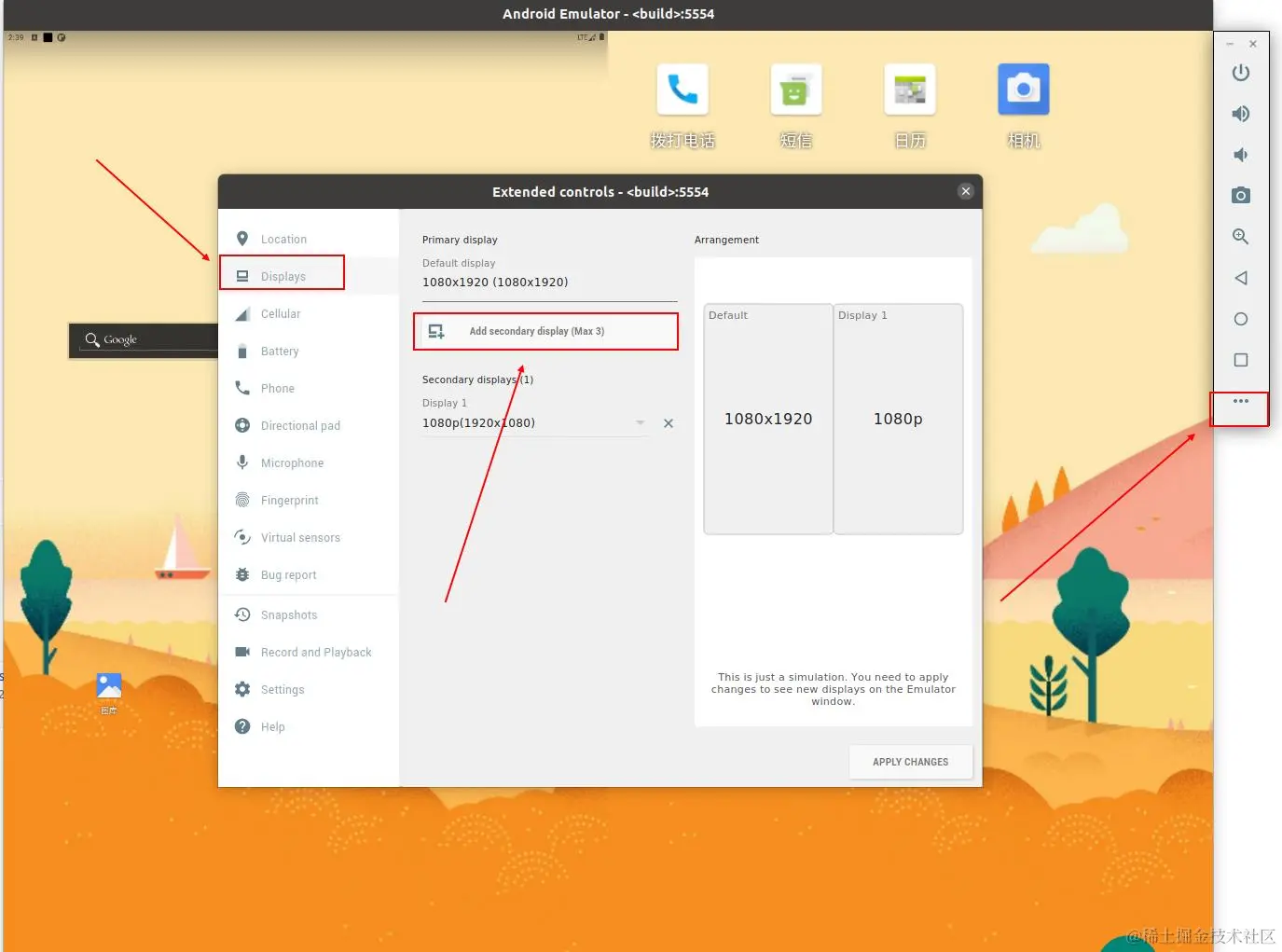Close the Extended controls dialog
The height and width of the screenshot is (952, 1282).
pos(966,191)
